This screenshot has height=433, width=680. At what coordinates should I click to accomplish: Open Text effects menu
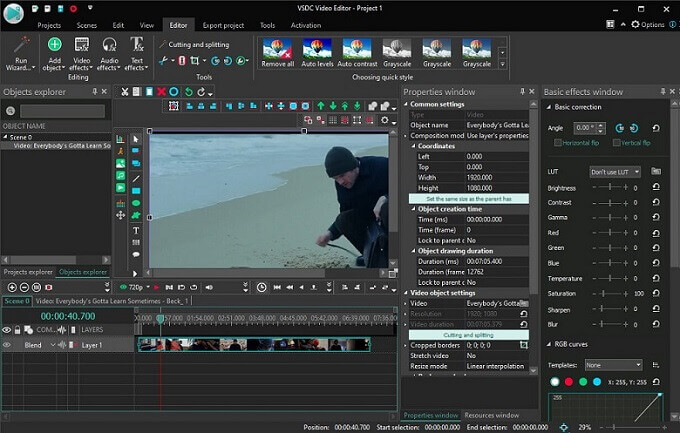pyautogui.click(x=137, y=53)
